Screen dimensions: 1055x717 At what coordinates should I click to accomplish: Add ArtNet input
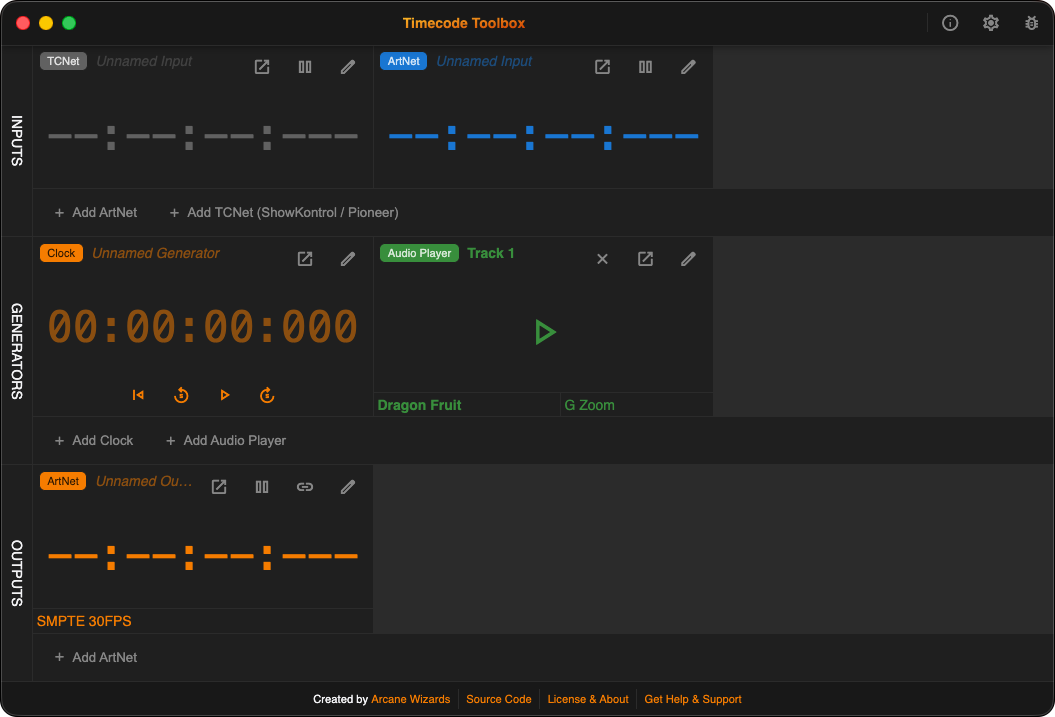click(96, 213)
